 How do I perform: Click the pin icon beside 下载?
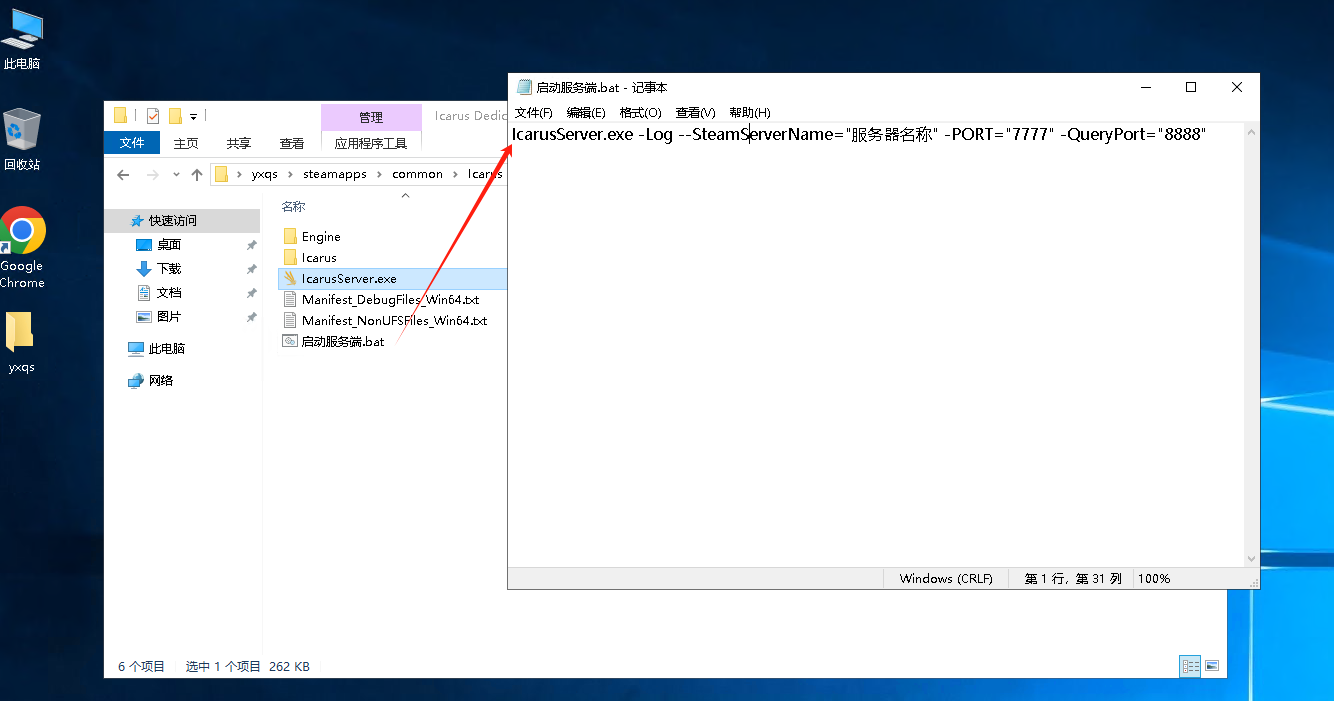pyautogui.click(x=251, y=269)
